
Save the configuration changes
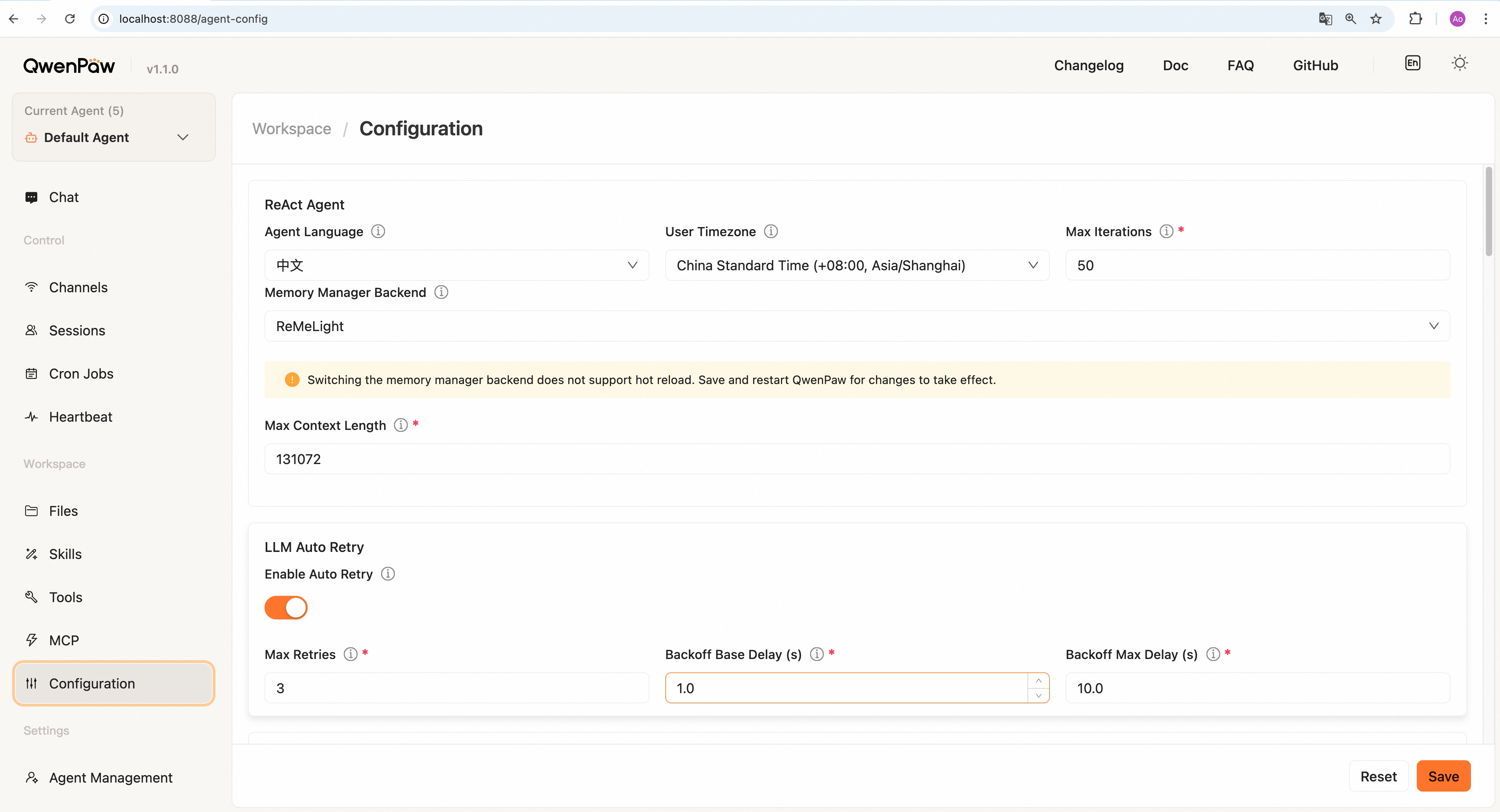point(1443,776)
